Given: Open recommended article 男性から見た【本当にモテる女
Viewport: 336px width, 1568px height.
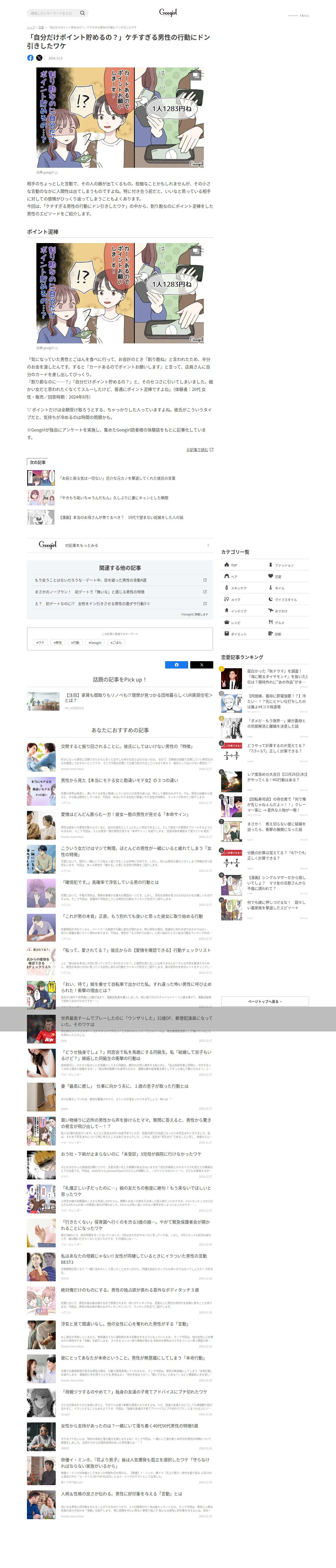Looking at the screenshot, I should coord(120,791).
